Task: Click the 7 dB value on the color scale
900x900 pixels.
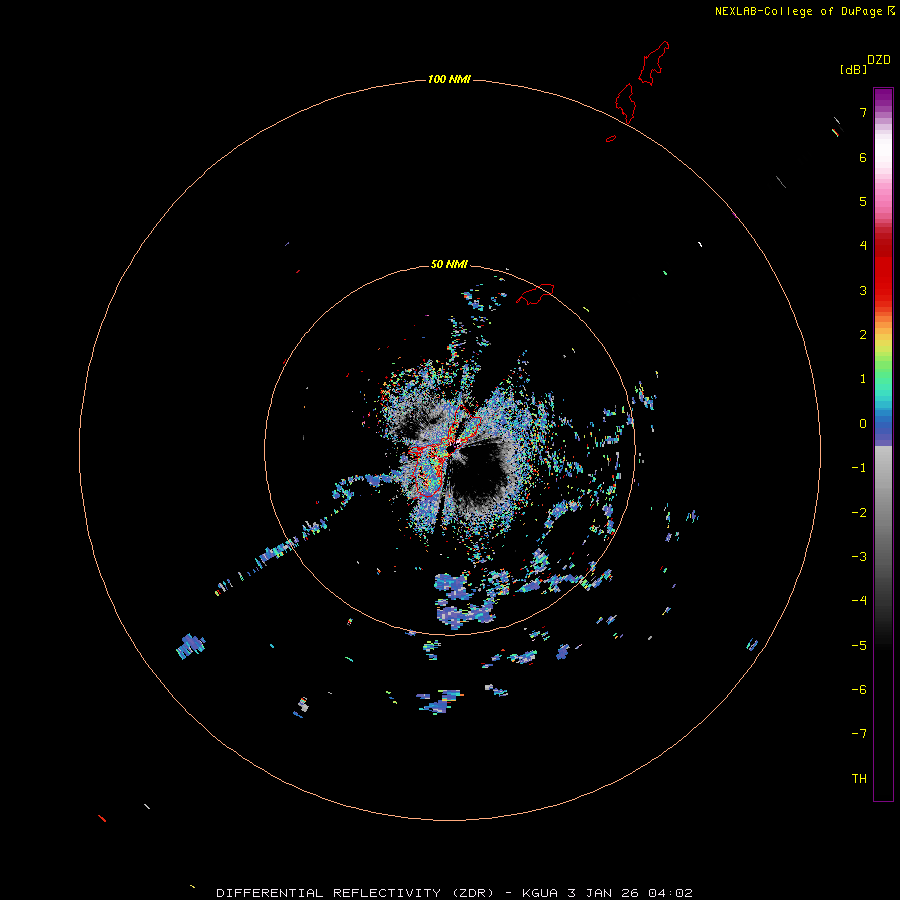Action: (863, 112)
